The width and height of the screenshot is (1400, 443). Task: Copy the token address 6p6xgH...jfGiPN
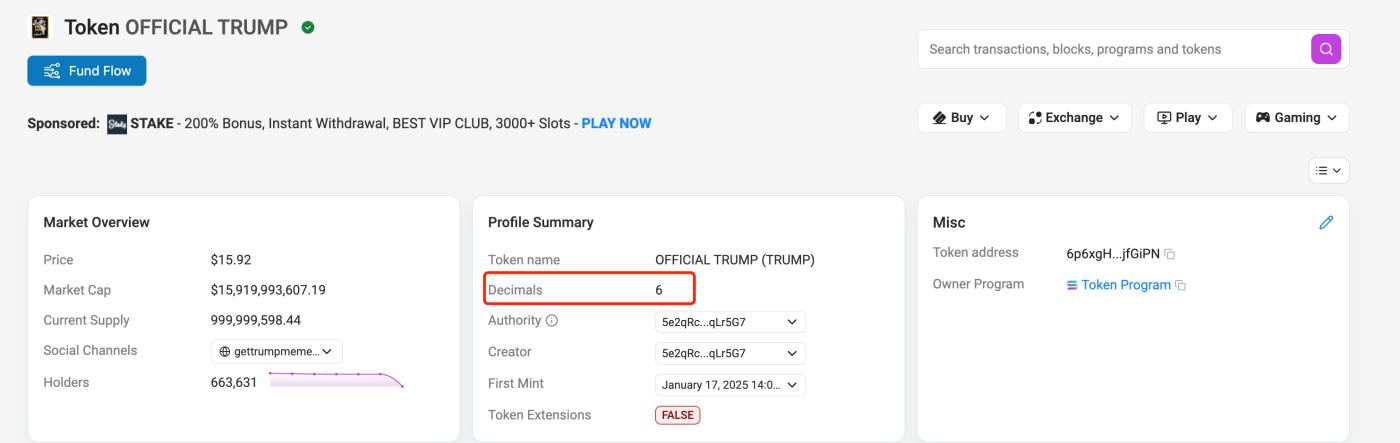pyautogui.click(x=1170, y=254)
